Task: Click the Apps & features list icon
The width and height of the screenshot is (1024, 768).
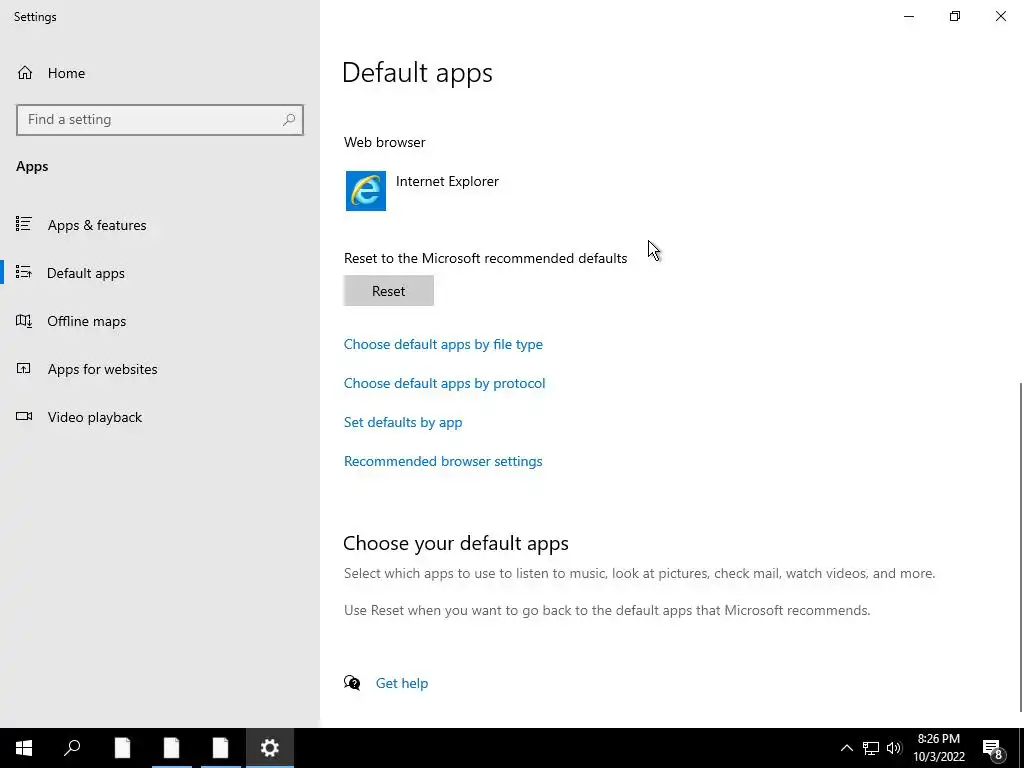Action: click(x=24, y=224)
